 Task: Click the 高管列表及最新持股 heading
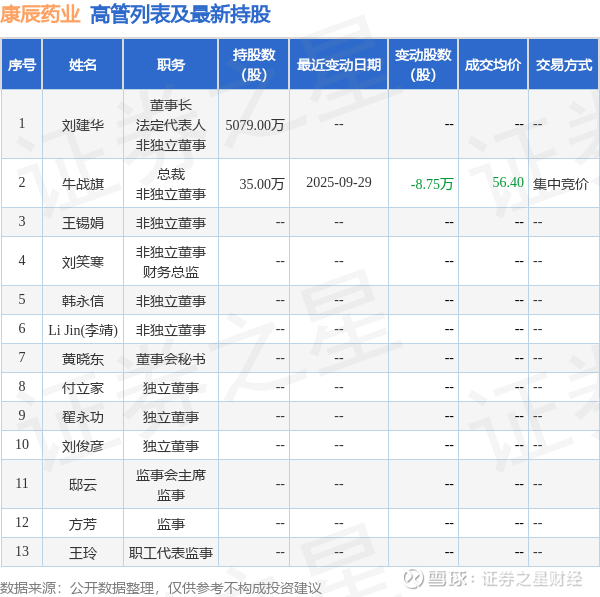point(180,15)
